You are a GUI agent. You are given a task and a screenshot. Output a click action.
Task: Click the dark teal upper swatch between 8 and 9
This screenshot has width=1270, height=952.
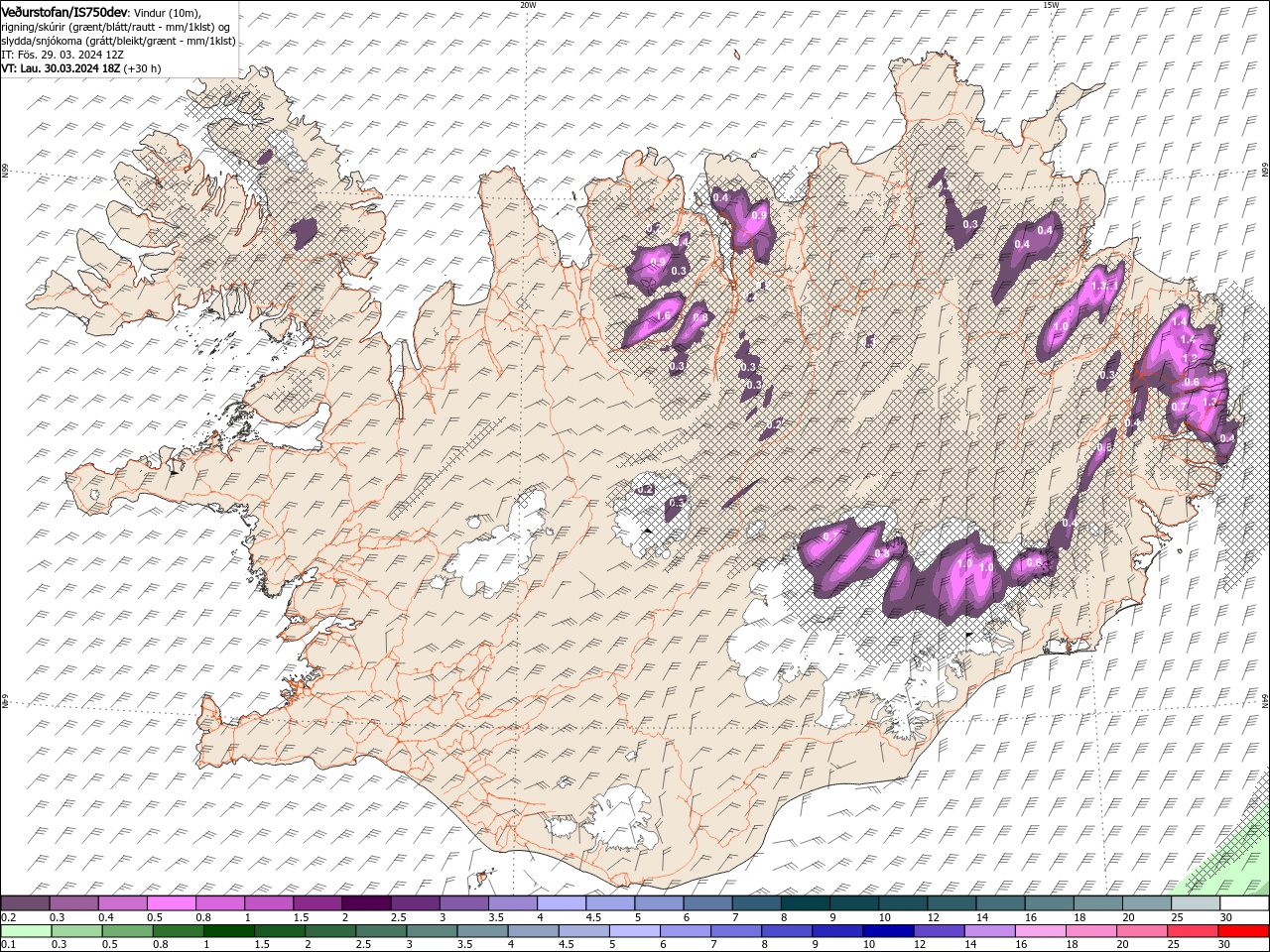click(x=805, y=903)
